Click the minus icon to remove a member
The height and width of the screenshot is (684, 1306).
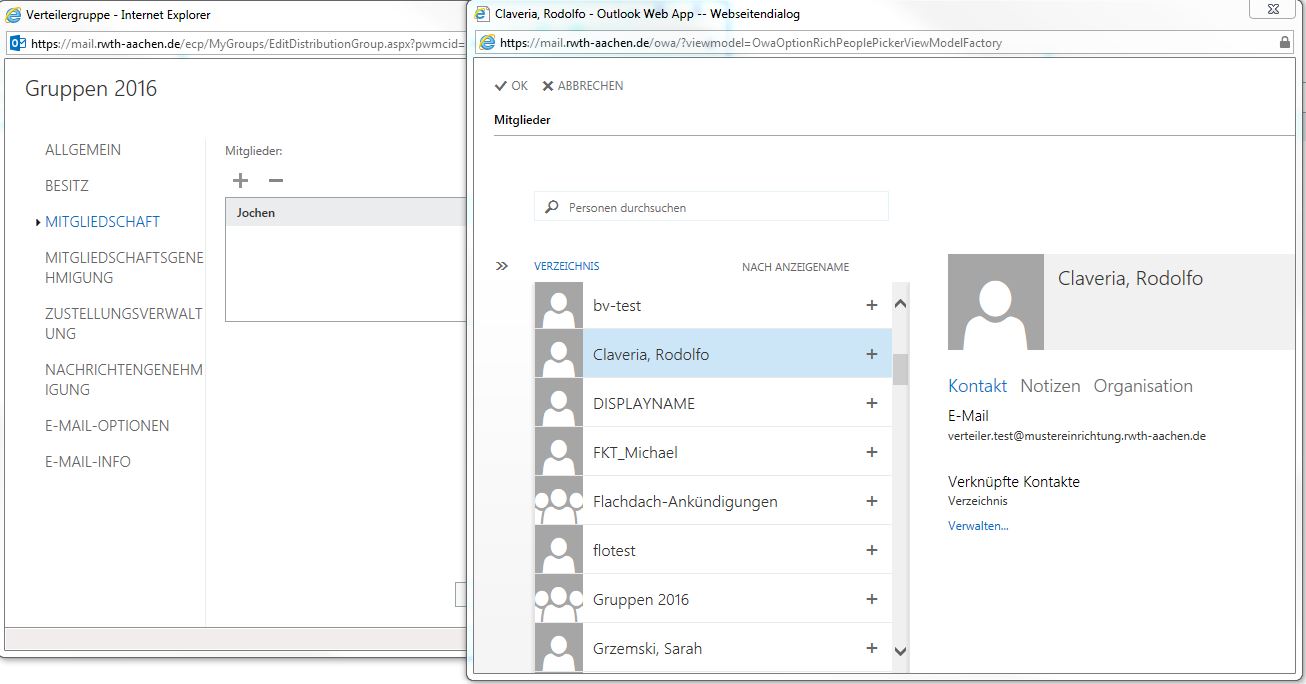point(276,181)
